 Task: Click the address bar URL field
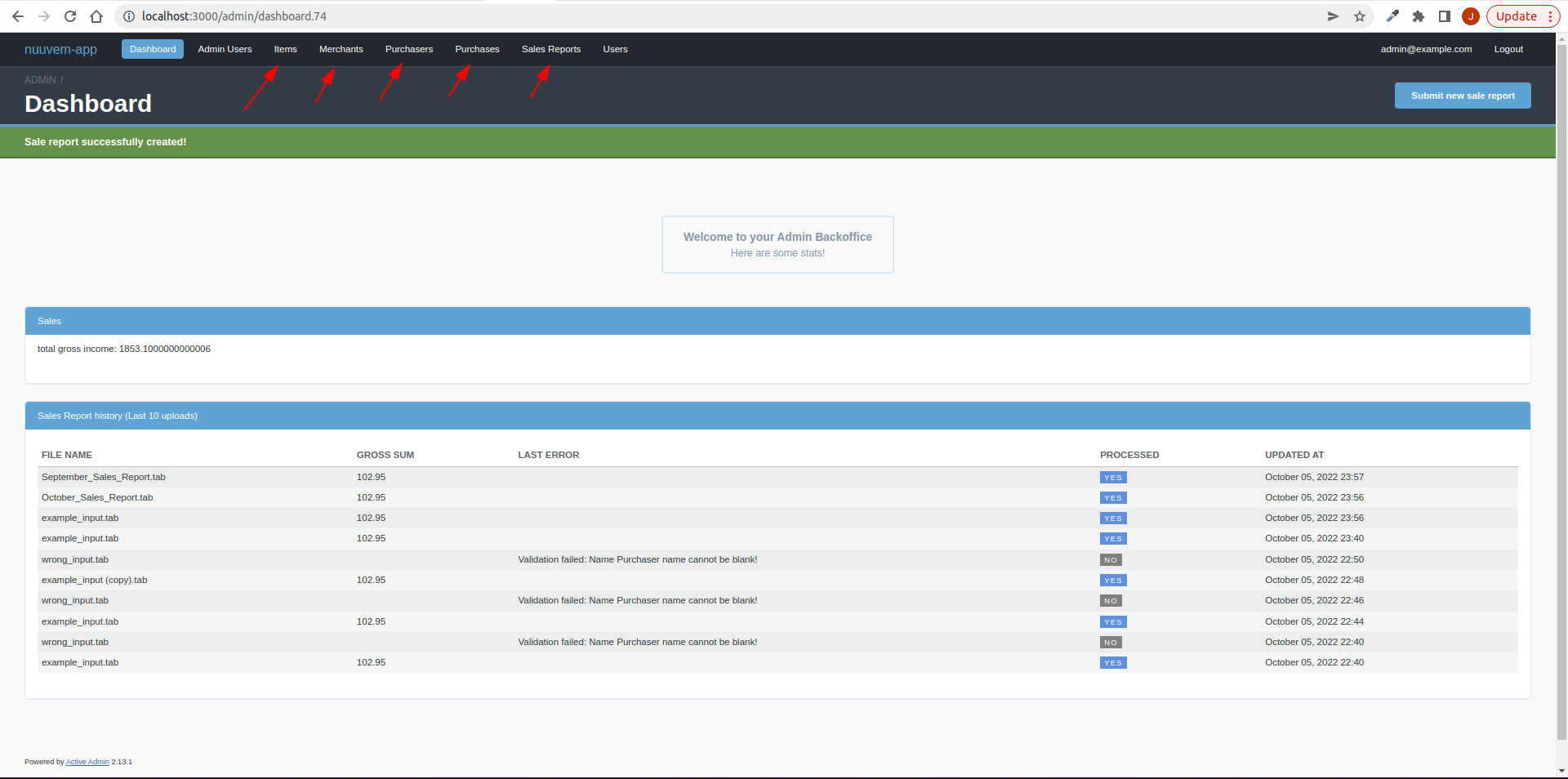tap(245, 16)
